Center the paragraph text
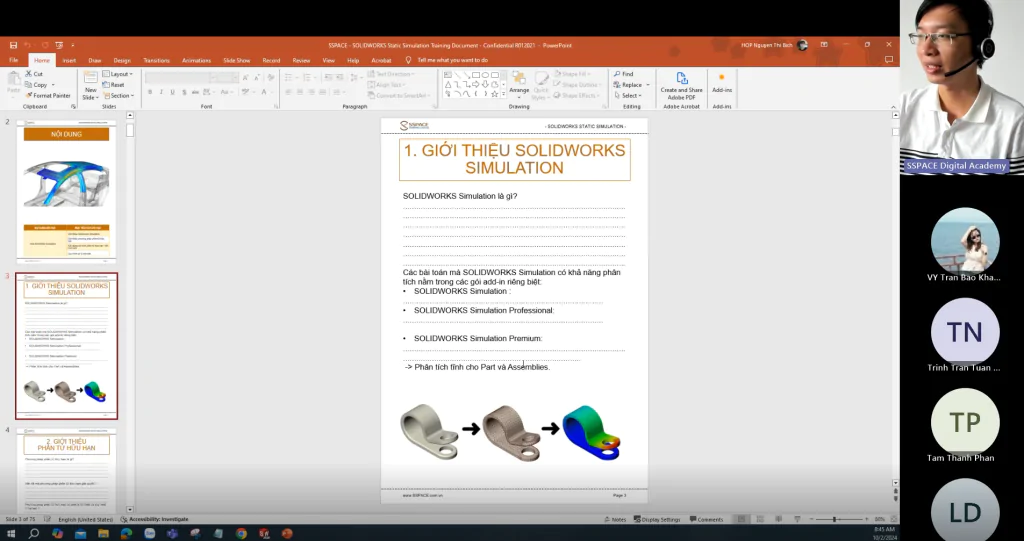The width and height of the screenshot is (1024, 541). point(300,92)
